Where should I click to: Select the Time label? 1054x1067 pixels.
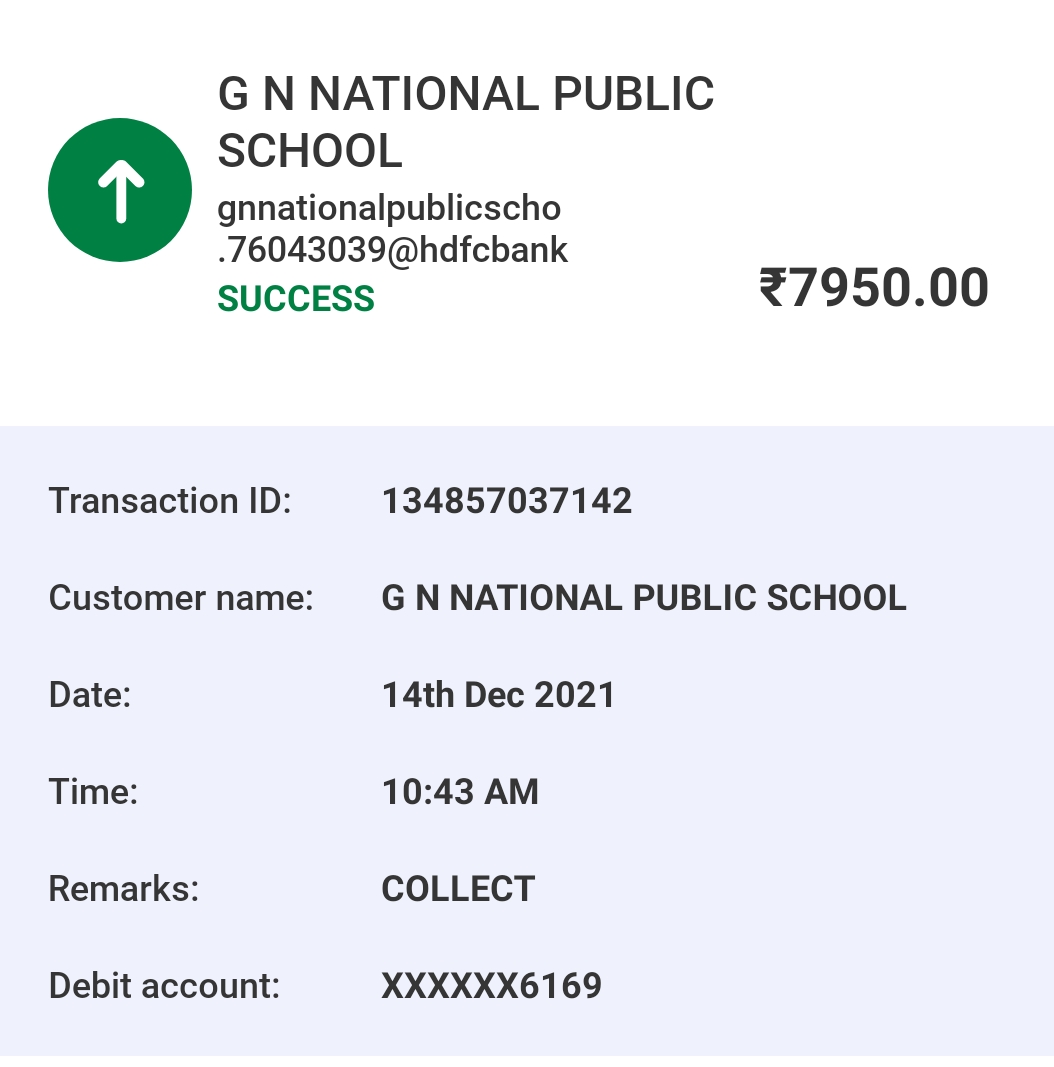[93, 792]
